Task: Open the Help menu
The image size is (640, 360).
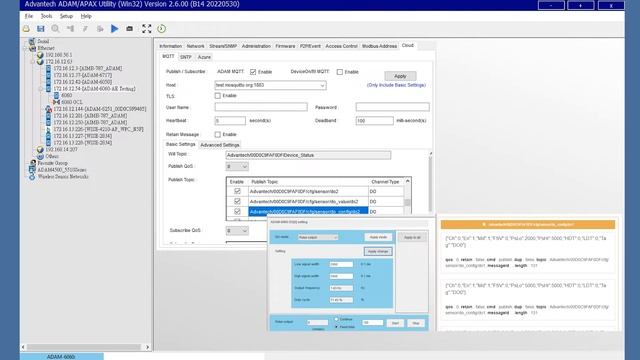Action: (86, 16)
